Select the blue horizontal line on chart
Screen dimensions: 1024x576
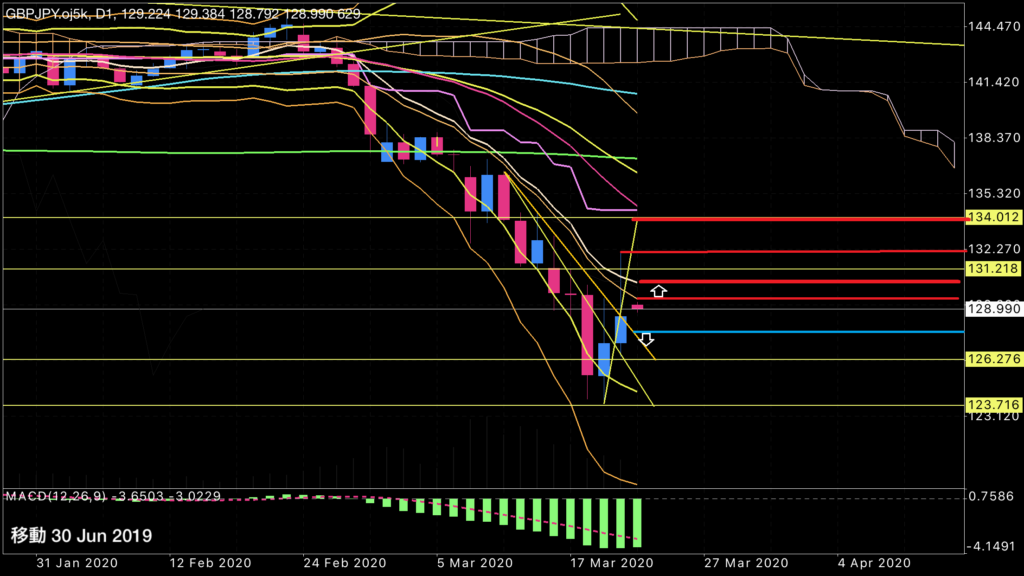click(x=799, y=332)
